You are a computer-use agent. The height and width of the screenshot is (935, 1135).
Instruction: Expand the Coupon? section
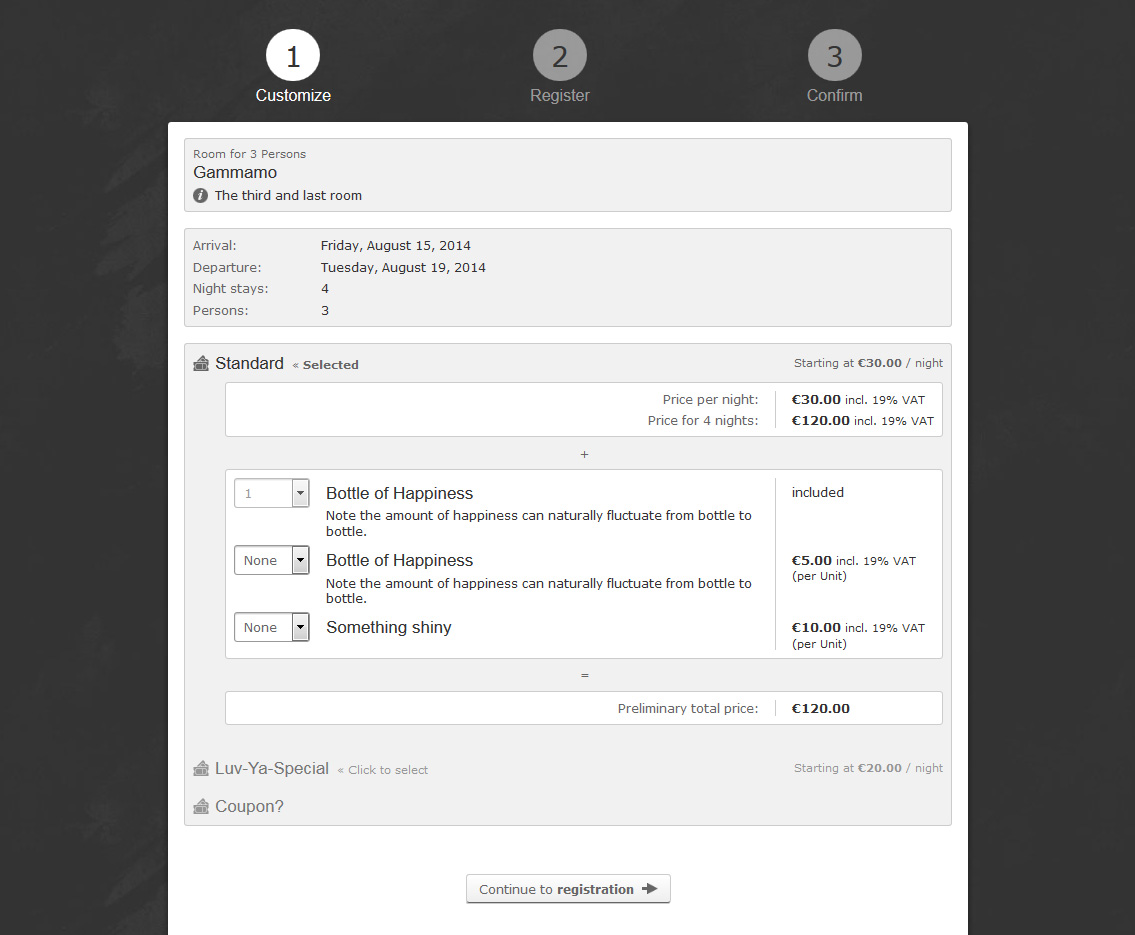tap(249, 807)
